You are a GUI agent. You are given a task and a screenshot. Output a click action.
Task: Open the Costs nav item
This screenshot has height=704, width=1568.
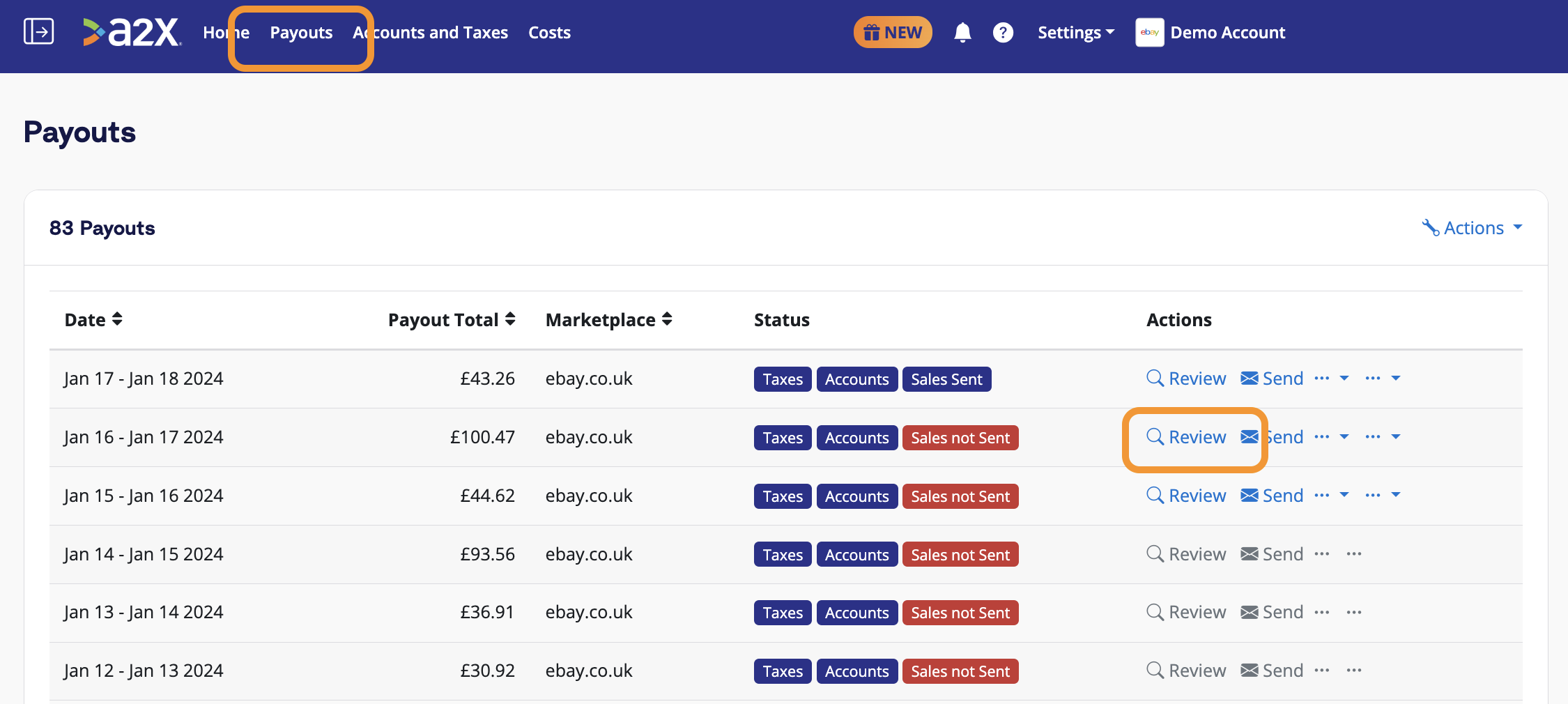[549, 32]
